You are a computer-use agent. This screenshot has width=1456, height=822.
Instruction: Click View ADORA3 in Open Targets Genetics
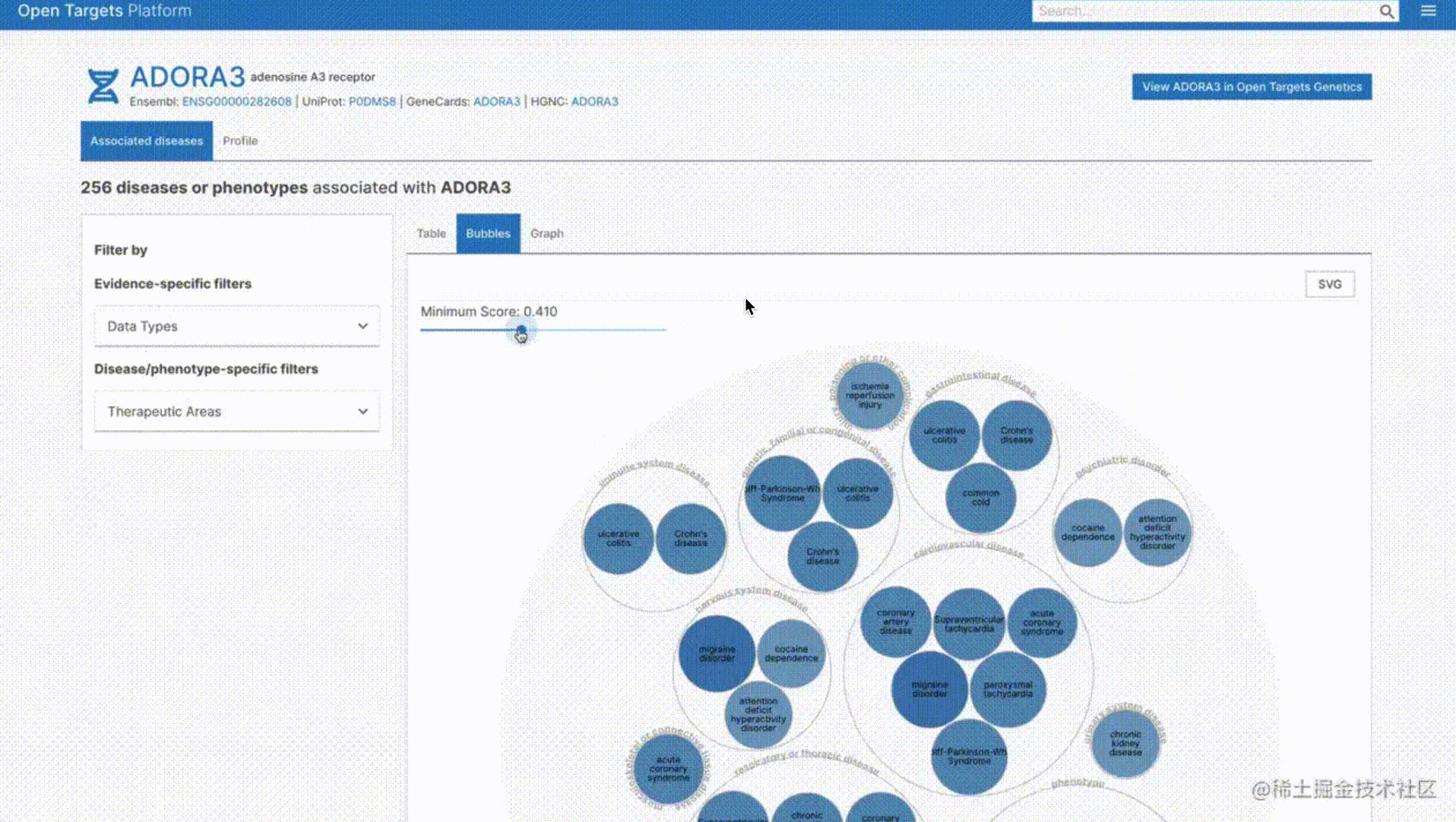coord(1252,87)
